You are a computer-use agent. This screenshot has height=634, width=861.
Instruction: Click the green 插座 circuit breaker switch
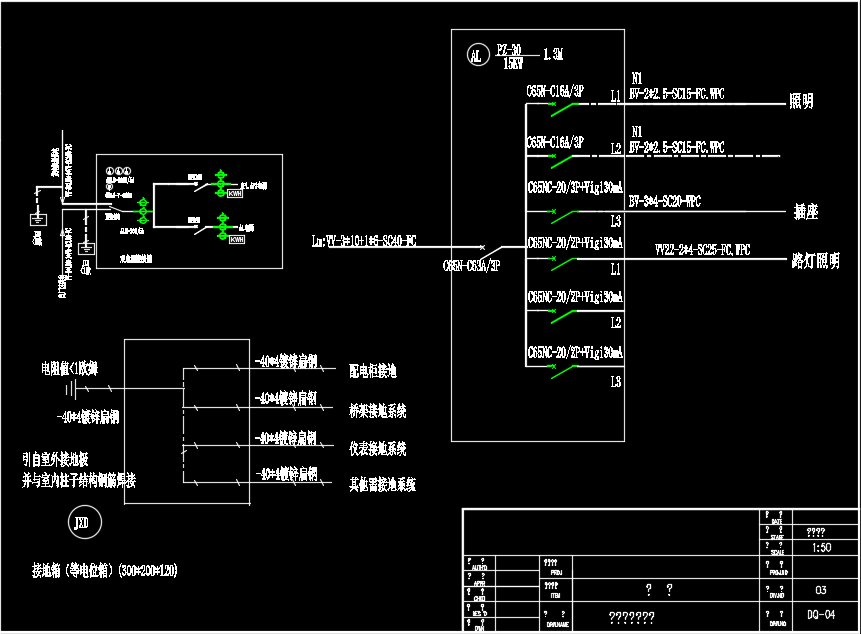561,216
